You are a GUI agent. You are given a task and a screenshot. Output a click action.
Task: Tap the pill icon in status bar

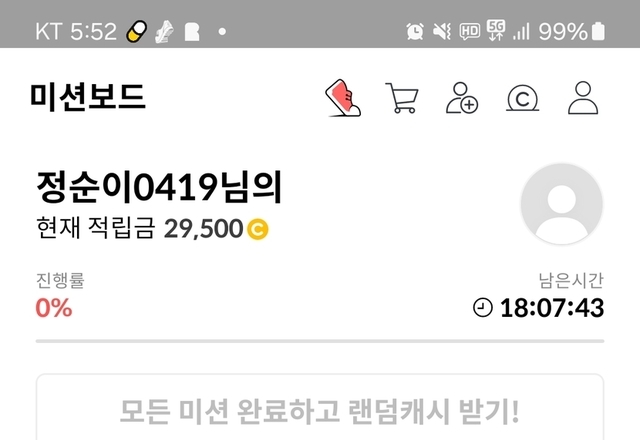point(136,31)
